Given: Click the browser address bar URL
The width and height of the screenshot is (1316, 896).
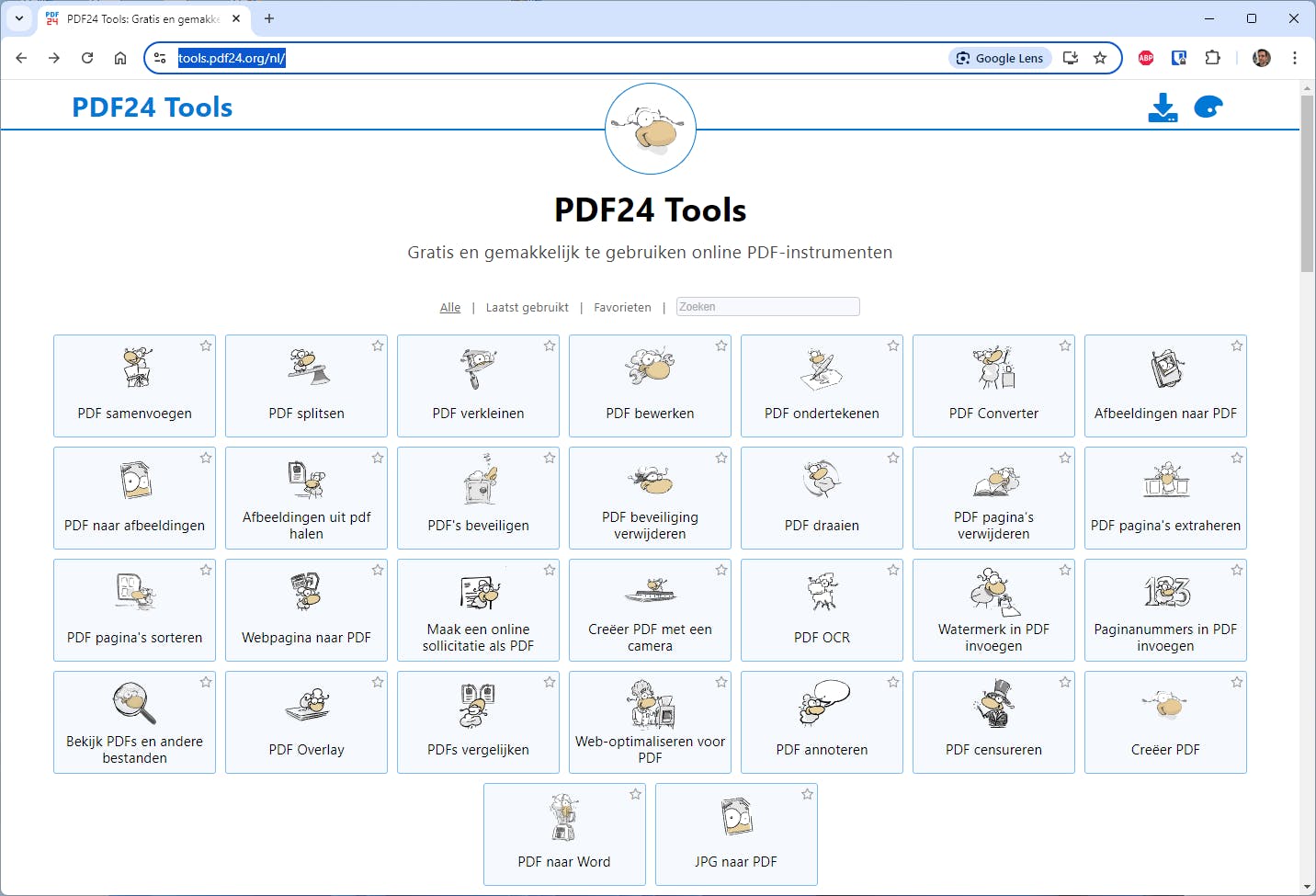Looking at the screenshot, I should click(x=232, y=58).
